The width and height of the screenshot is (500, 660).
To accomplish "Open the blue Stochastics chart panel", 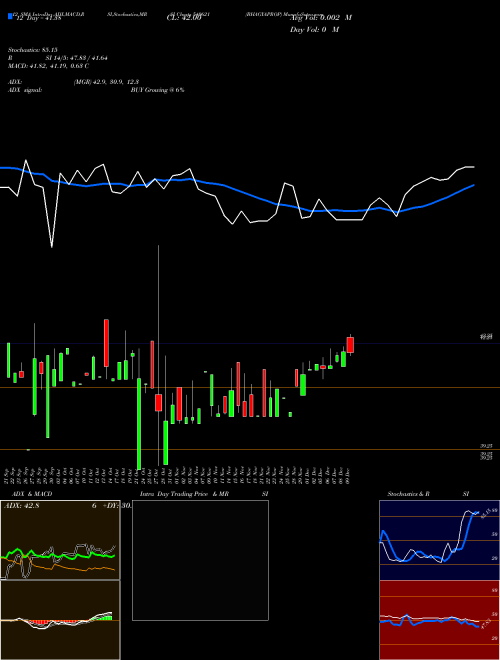I will (439, 540).
